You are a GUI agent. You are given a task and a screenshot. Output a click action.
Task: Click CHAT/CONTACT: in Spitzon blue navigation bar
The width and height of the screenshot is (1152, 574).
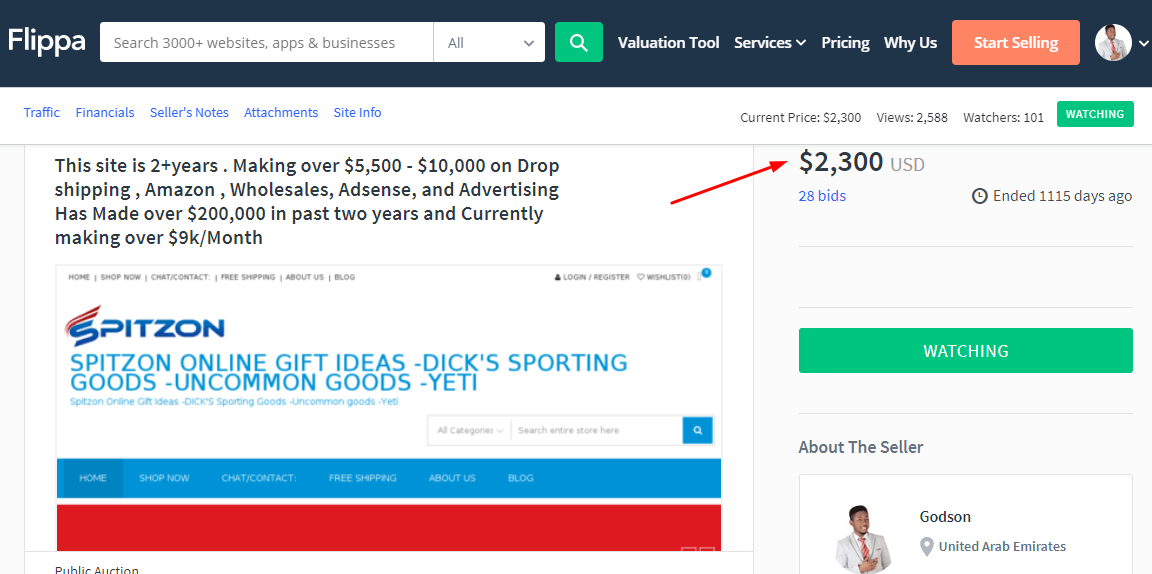click(259, 478)
